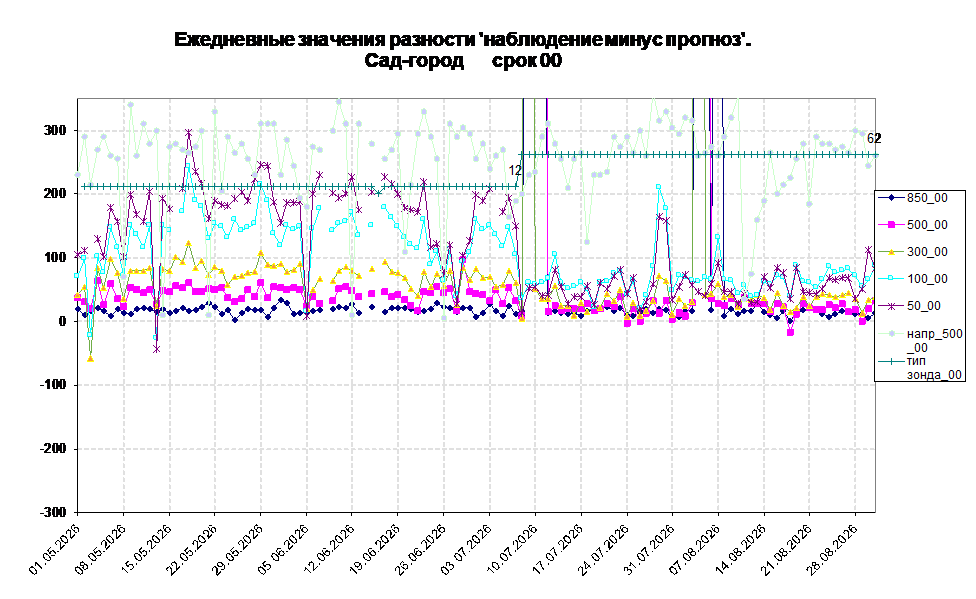Select the 300_00 legend entry
Screen dimensions: 976x599
913,252
